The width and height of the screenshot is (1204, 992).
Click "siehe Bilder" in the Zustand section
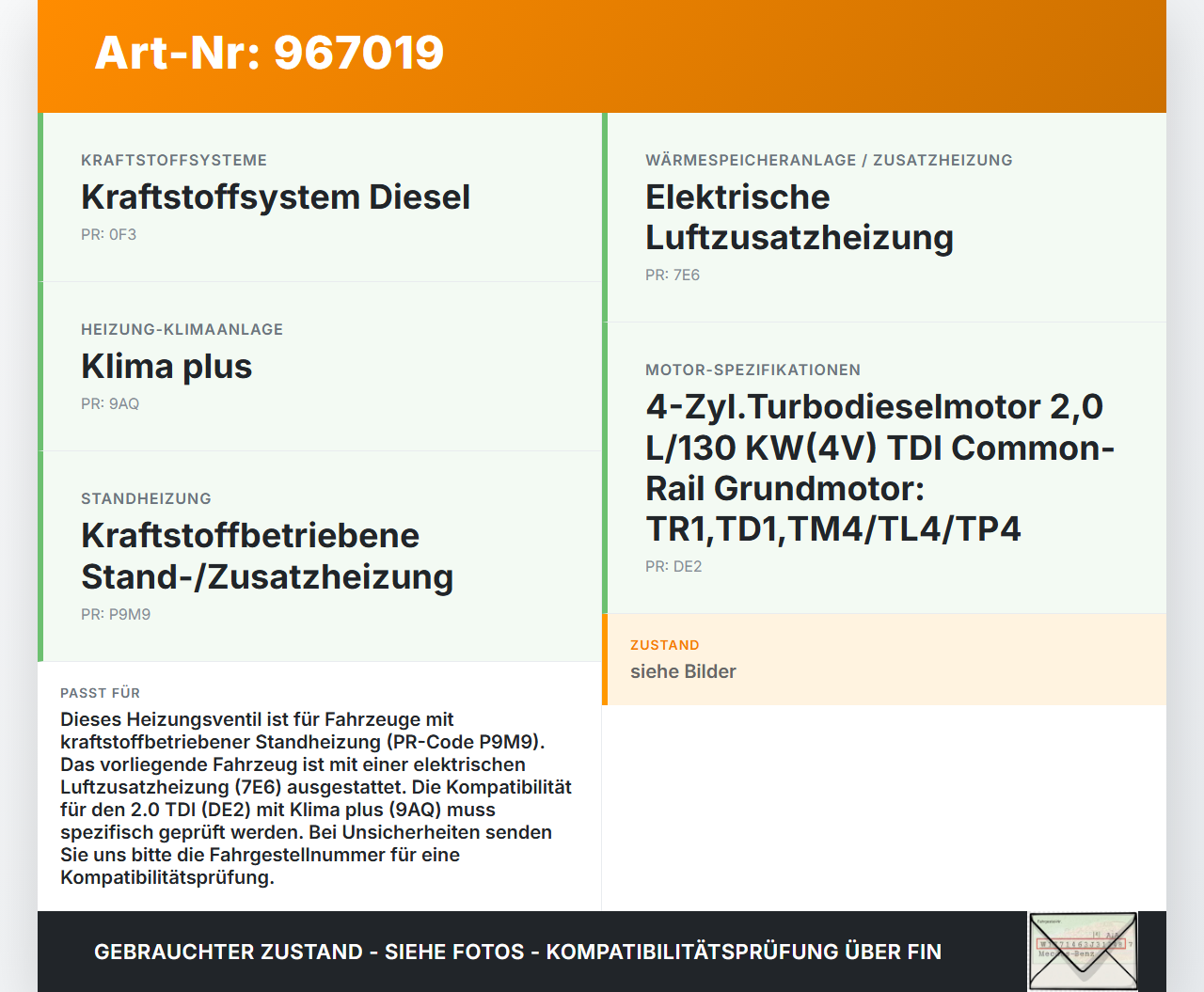click(683, 671)
